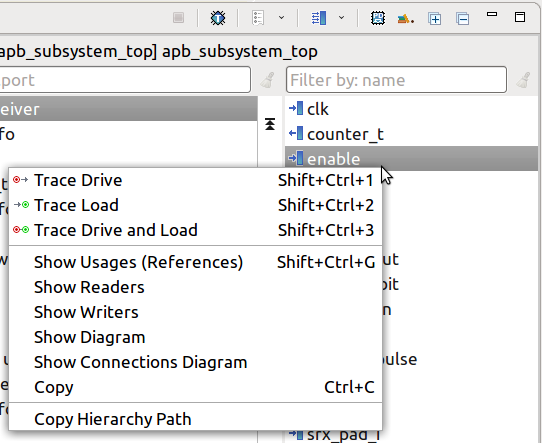
Task: Choose Show Diagram menu entry
Action: 195,337
